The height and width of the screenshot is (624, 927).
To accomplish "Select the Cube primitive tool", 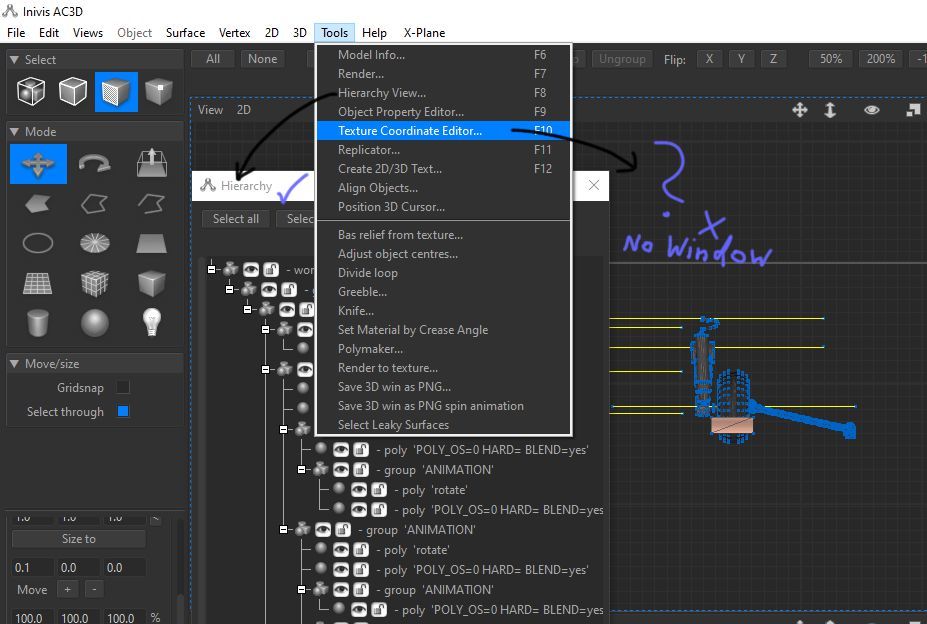I will click(151, 284).
